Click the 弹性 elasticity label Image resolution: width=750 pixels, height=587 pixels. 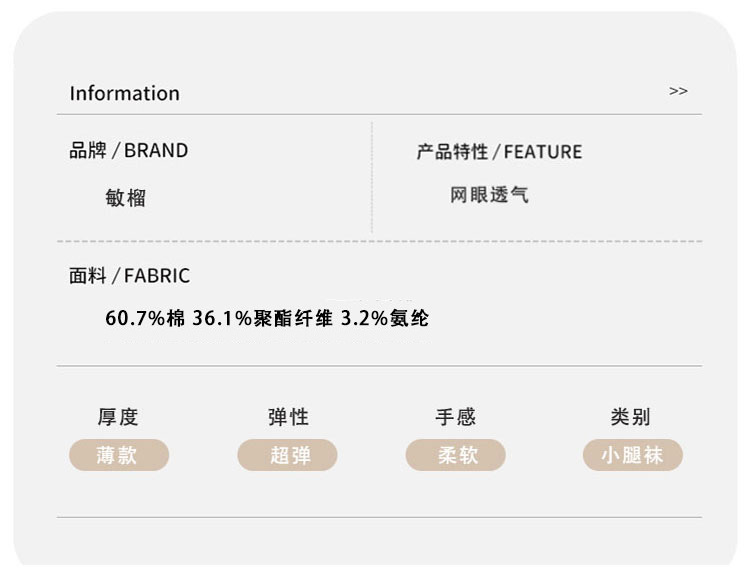click(x=287, y=417)
